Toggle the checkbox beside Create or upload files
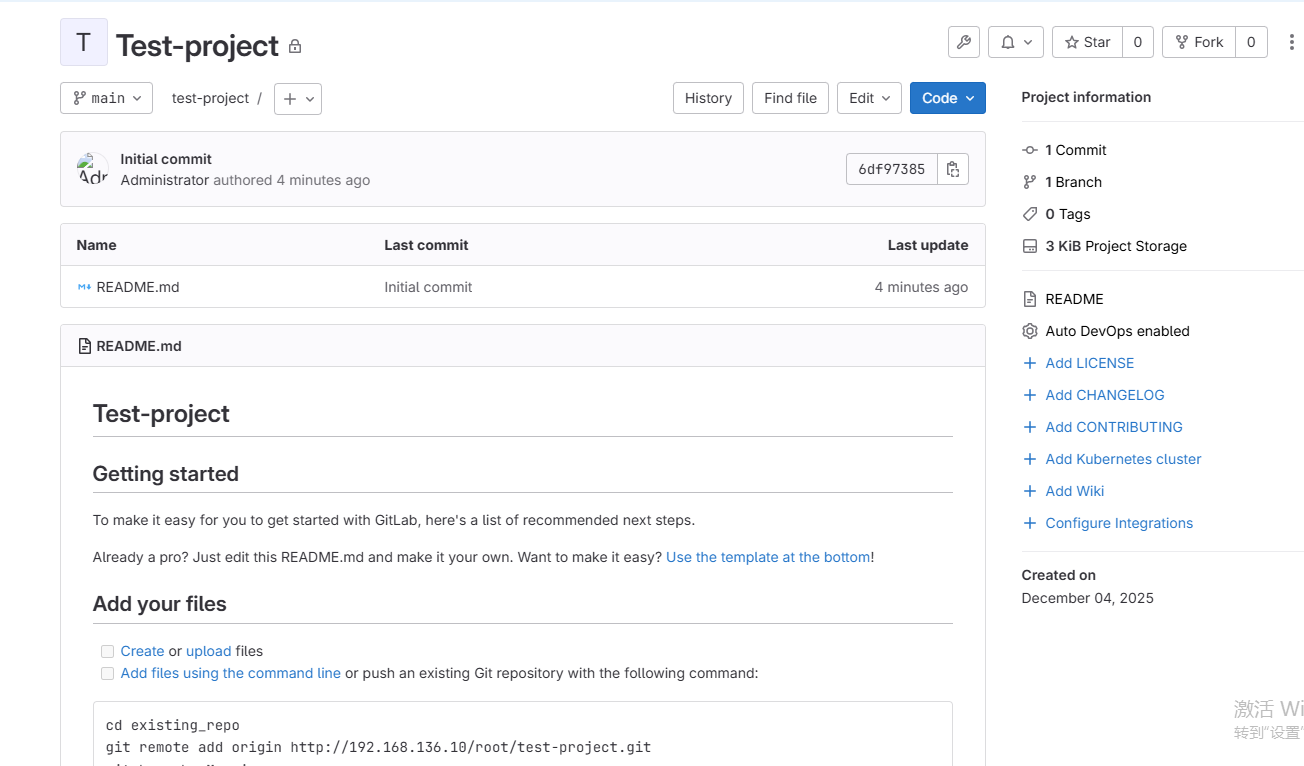 click(107, 651)
